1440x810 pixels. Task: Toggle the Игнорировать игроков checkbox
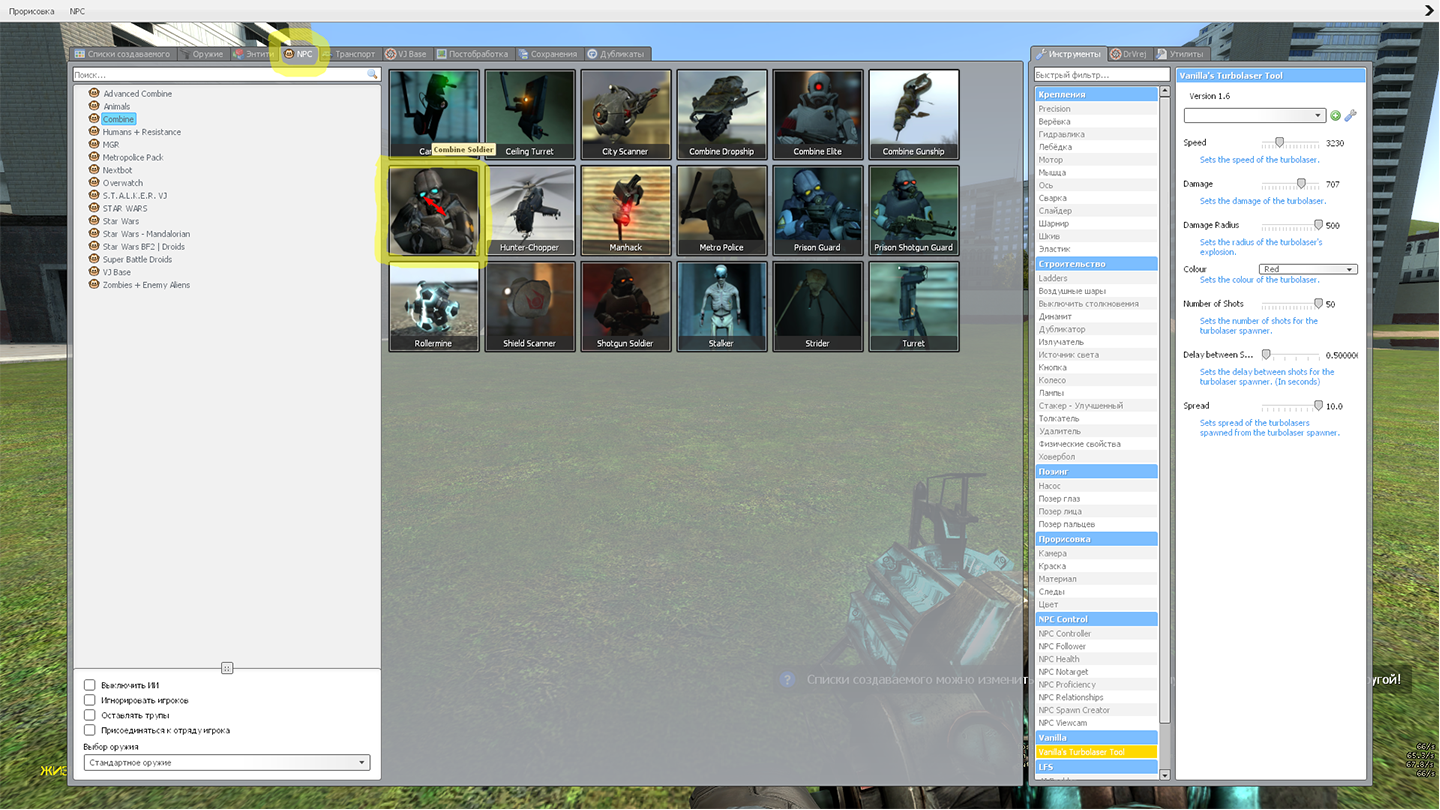(x=90, y=700)
